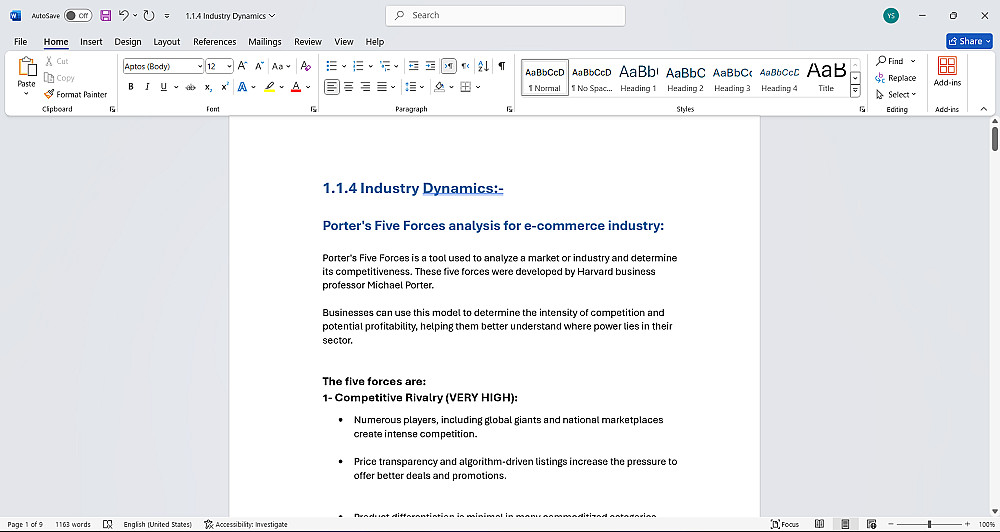Click Replace in the Editing group

(895, 78)
